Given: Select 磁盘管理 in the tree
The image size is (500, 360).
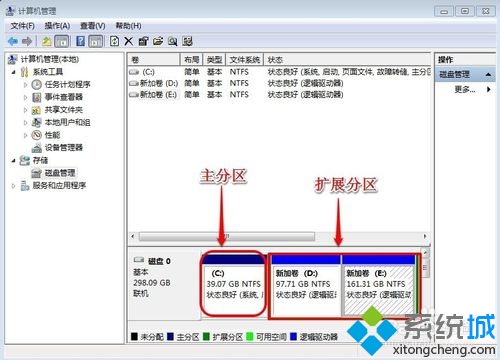Looking at the screenshot, I should tap(60, 173).
